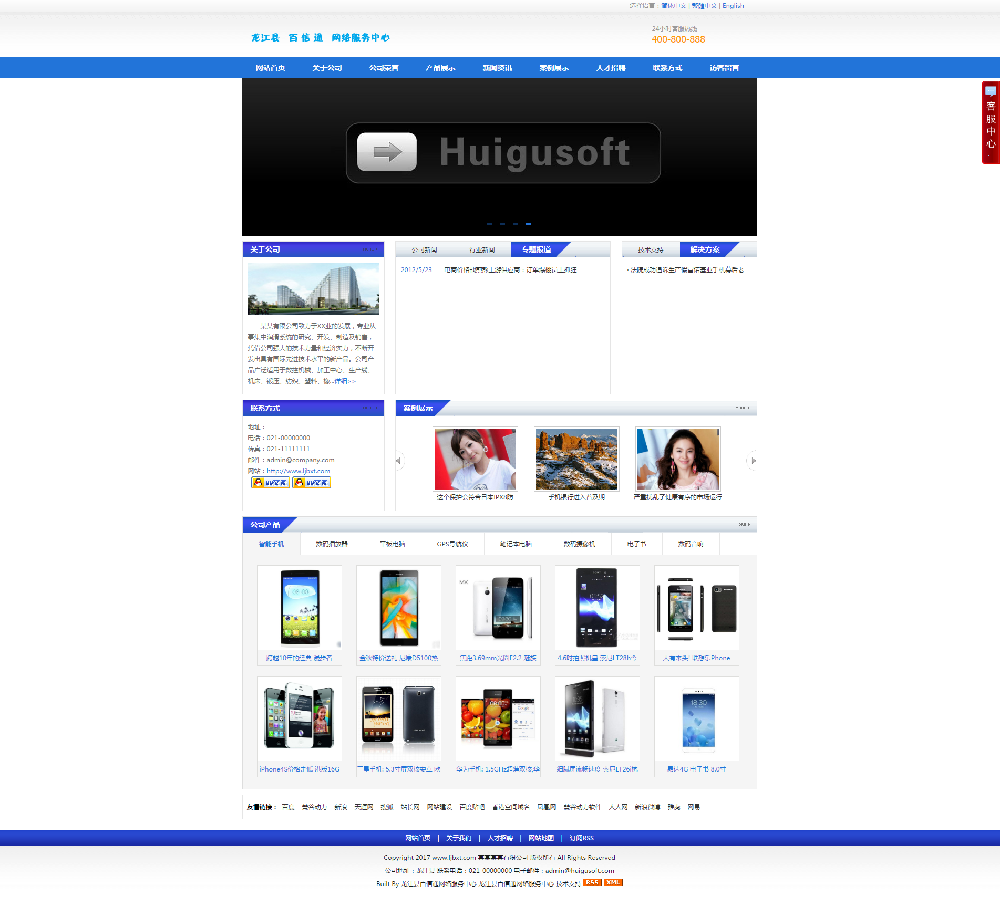This screenshot has width=1000, height=917.
Task: Switch to the 解决方案 tab
Action: click(x=705, y=250)
